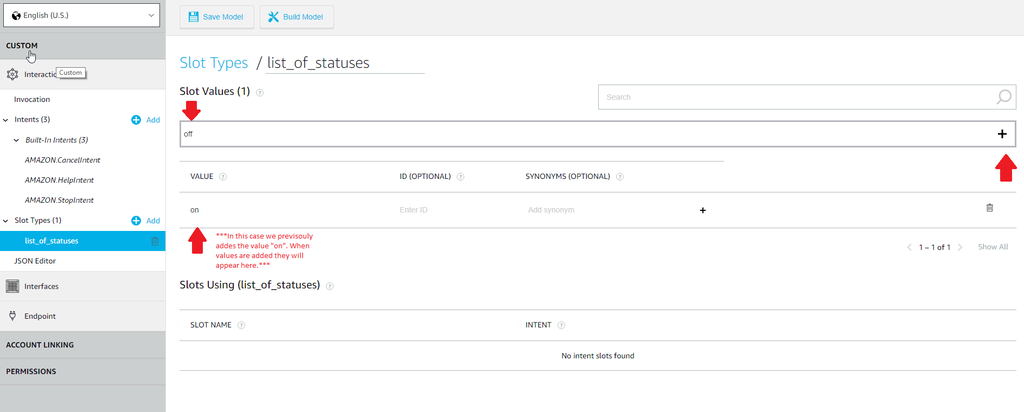The image size is (1024, 412).
Task: Collapse Built-In Intents group
Action: tap(16, 140)
